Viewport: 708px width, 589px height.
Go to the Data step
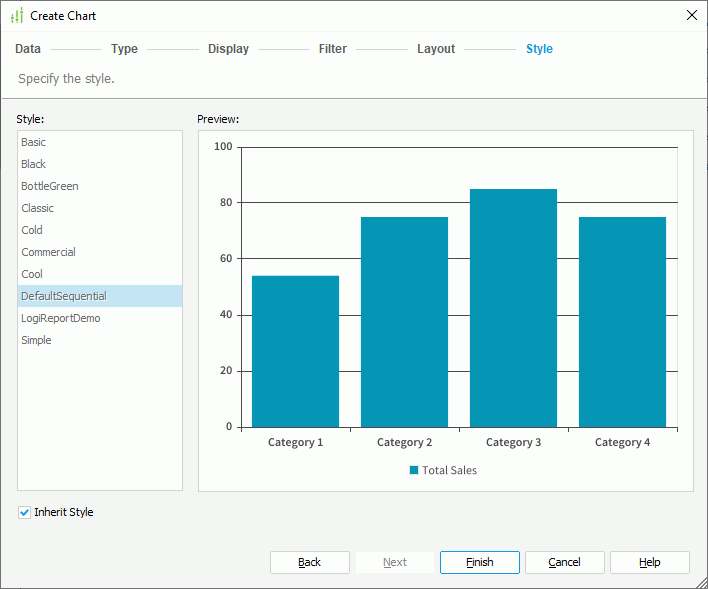[x=28, y=49]
